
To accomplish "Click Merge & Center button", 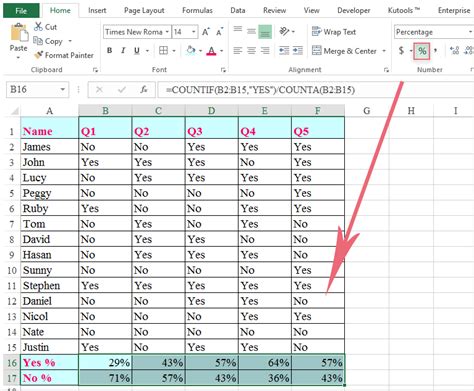I will [x=344, y=51].
